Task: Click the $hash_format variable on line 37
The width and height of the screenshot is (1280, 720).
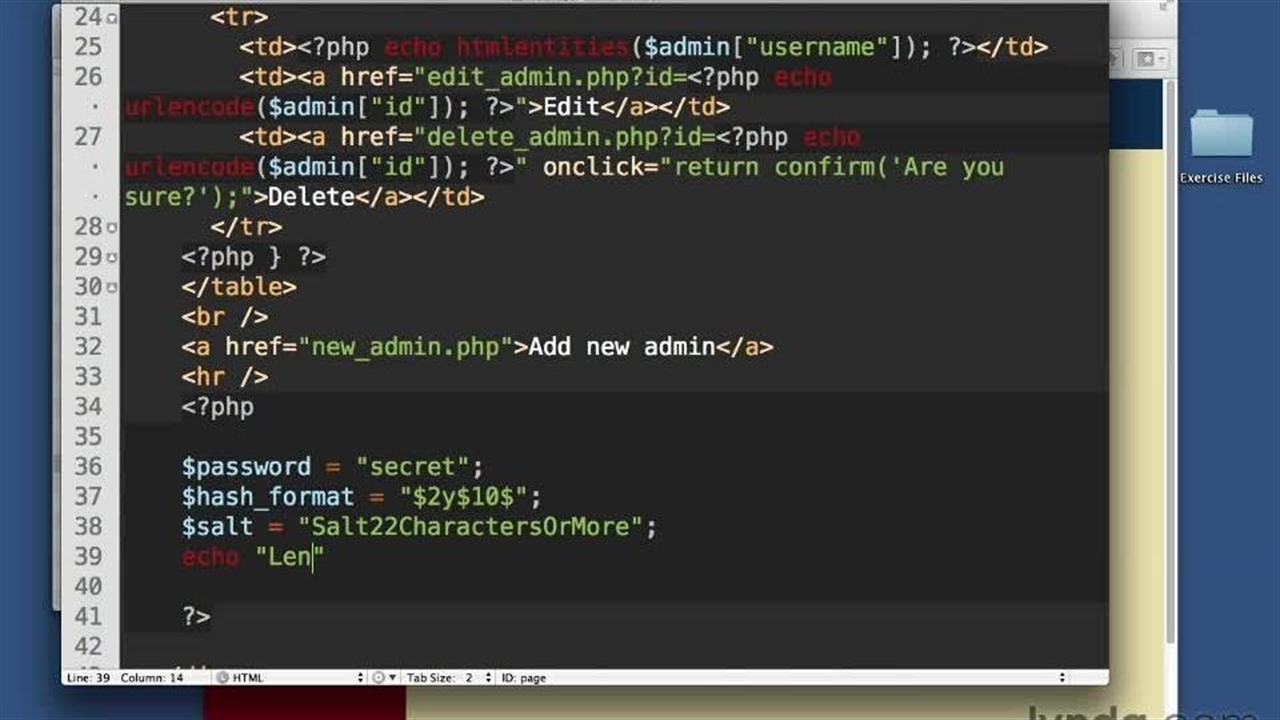Action: click(267, 497)
